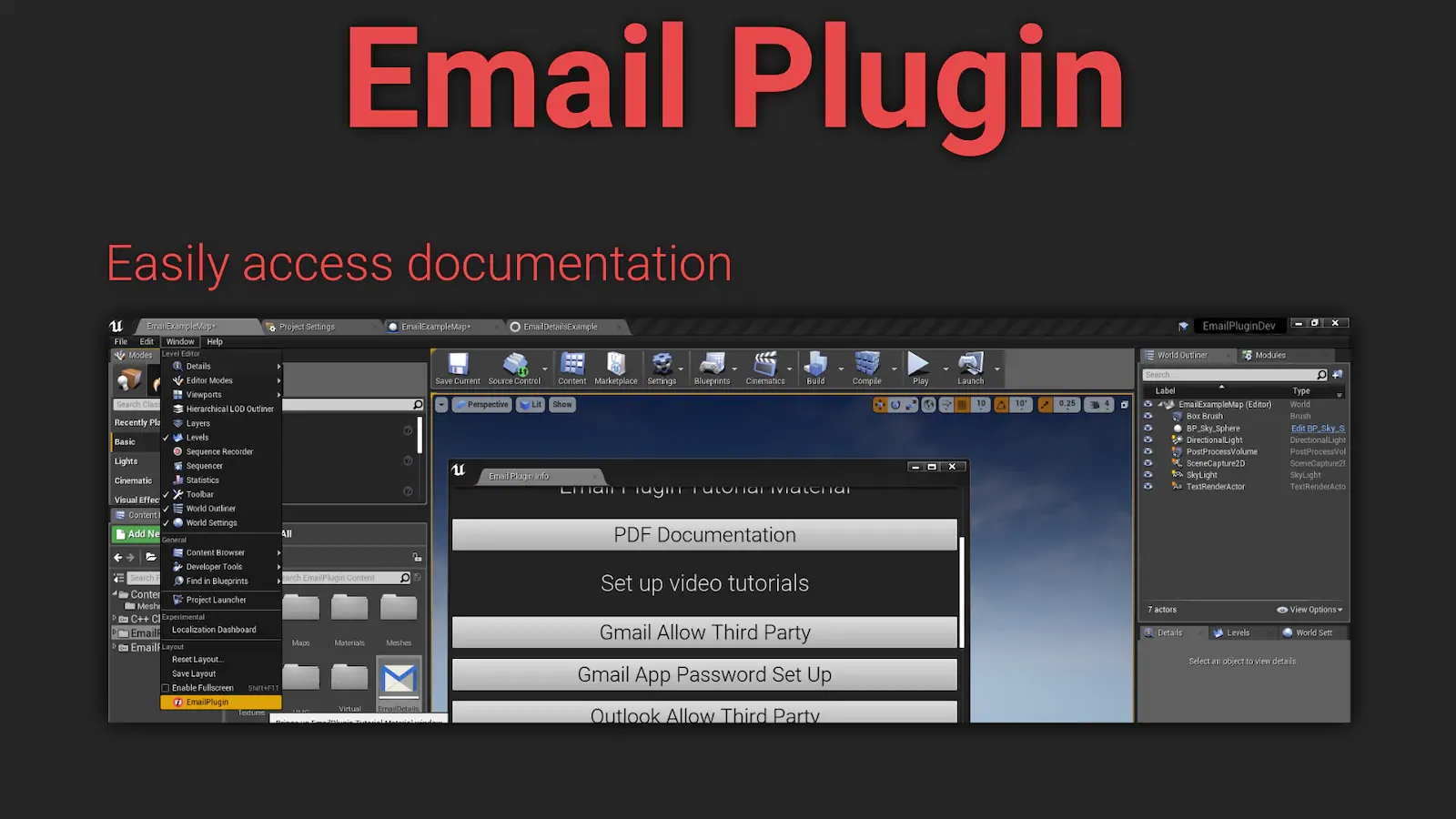This screenshot has height=819, width=1456.
Task: Click the Place mode cube icon in Modes
Action: 128,379
